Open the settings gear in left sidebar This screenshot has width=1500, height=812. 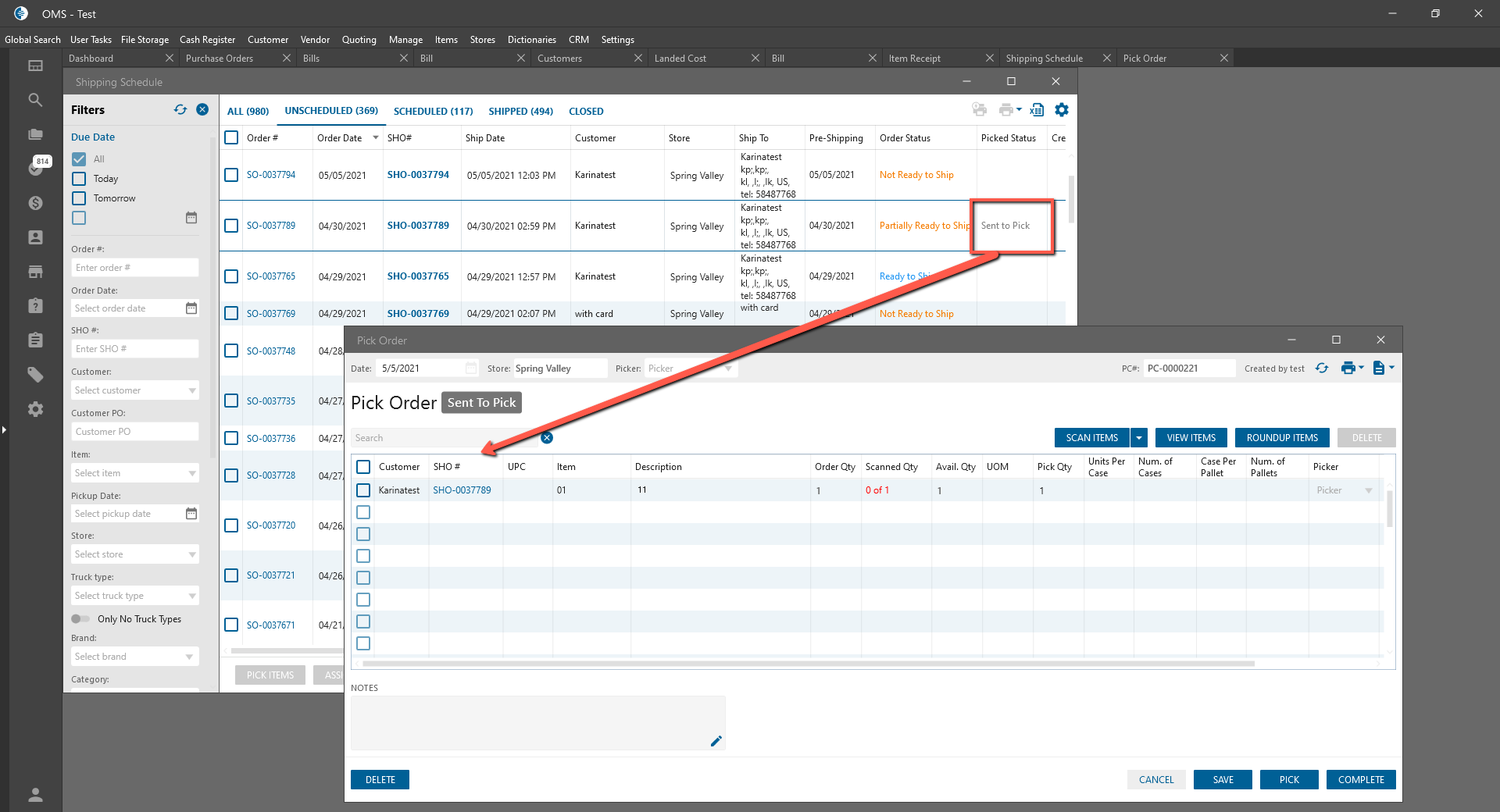[x=35, y=409]
